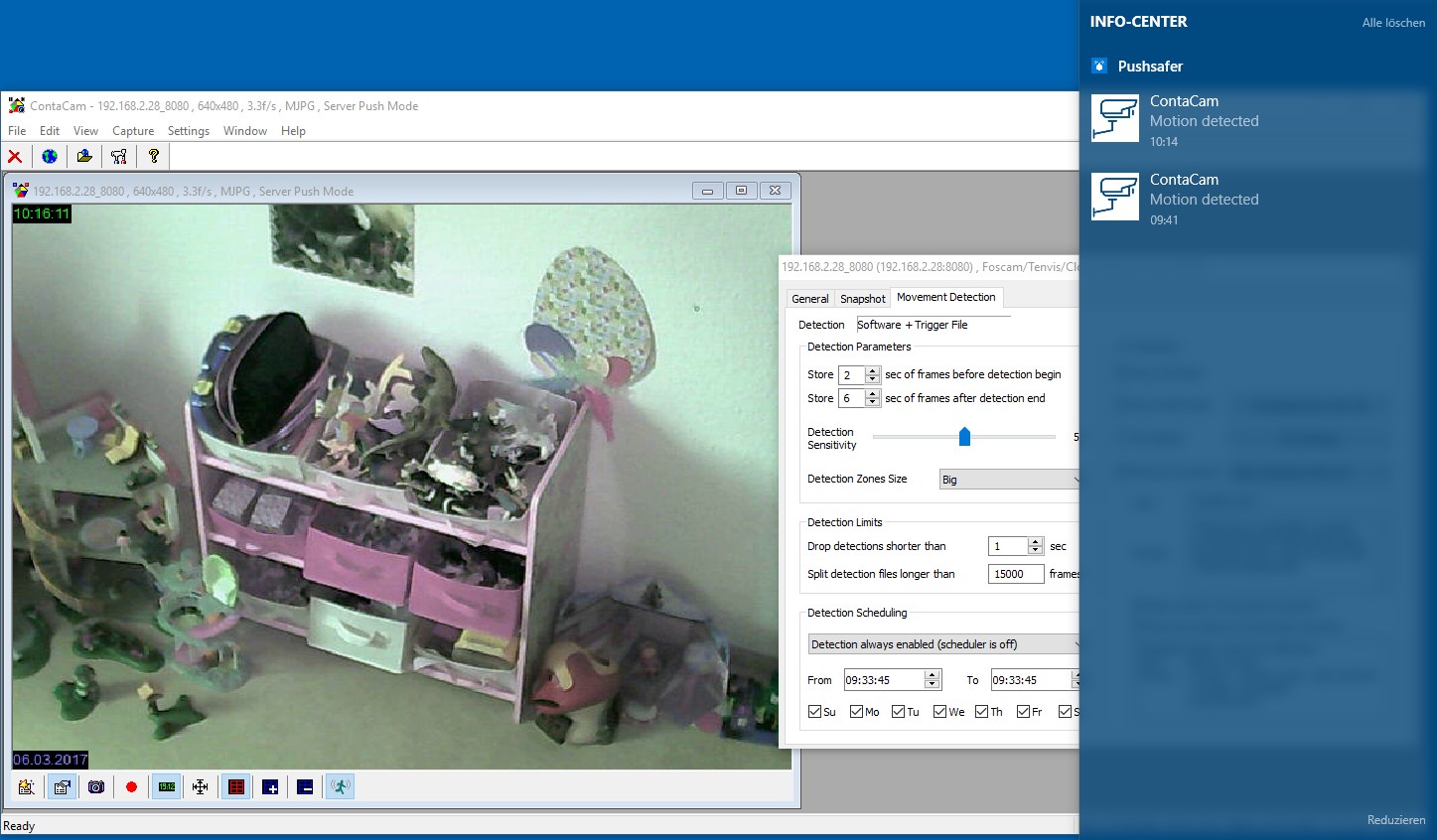Select the Movement Detection tab
1437x840 pixels.
[946, 297]
